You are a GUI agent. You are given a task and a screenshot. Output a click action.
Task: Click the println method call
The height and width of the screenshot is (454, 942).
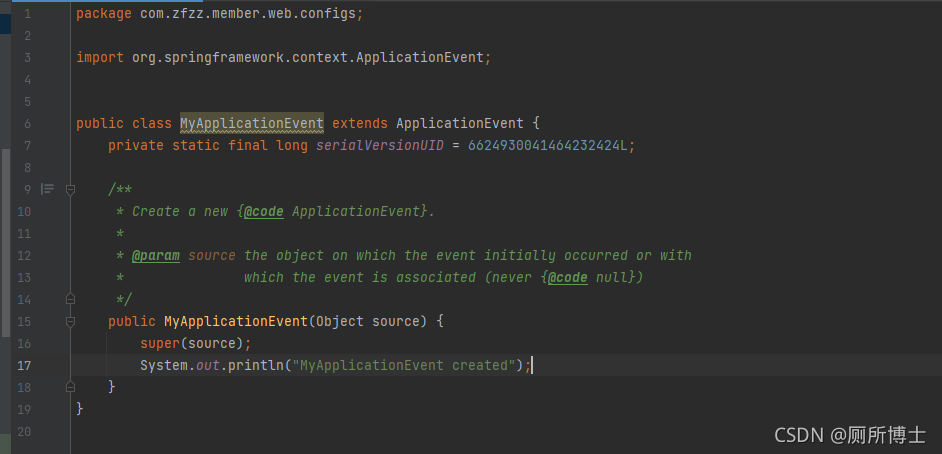pyautogui.click(x=255, y=366)
